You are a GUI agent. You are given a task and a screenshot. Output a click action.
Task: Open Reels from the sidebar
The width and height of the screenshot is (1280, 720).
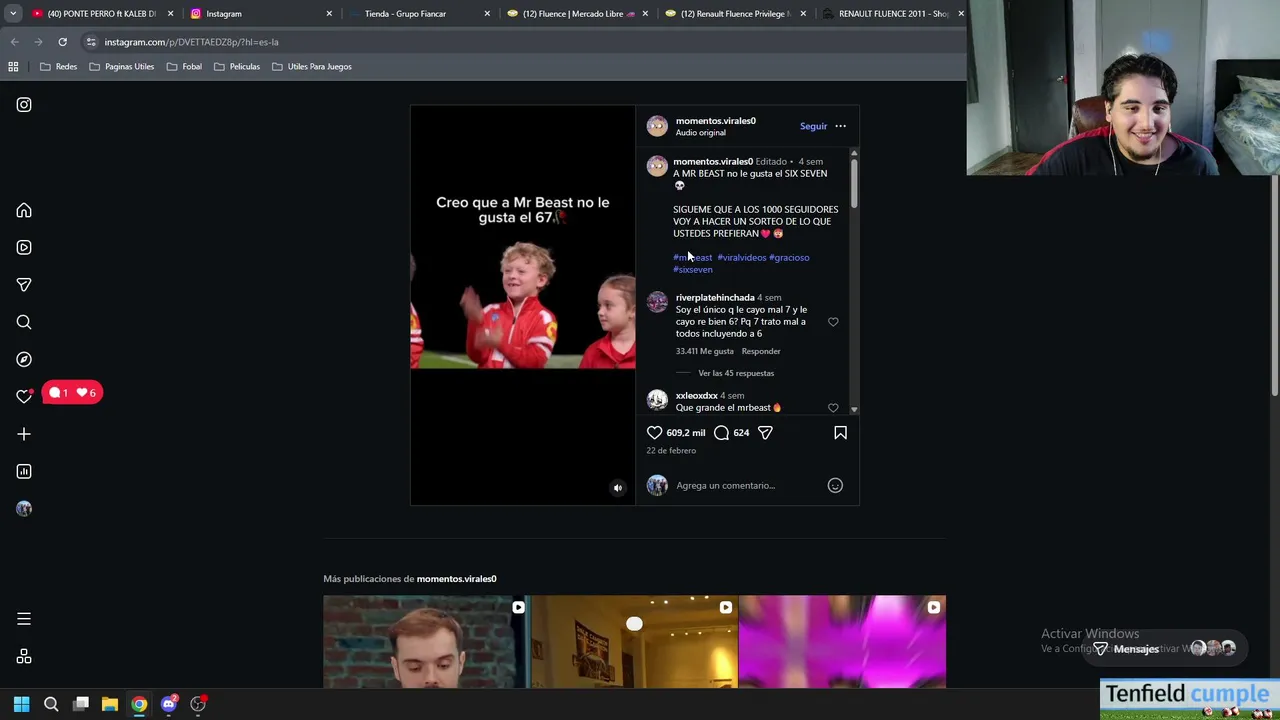[x=24, y=248]
